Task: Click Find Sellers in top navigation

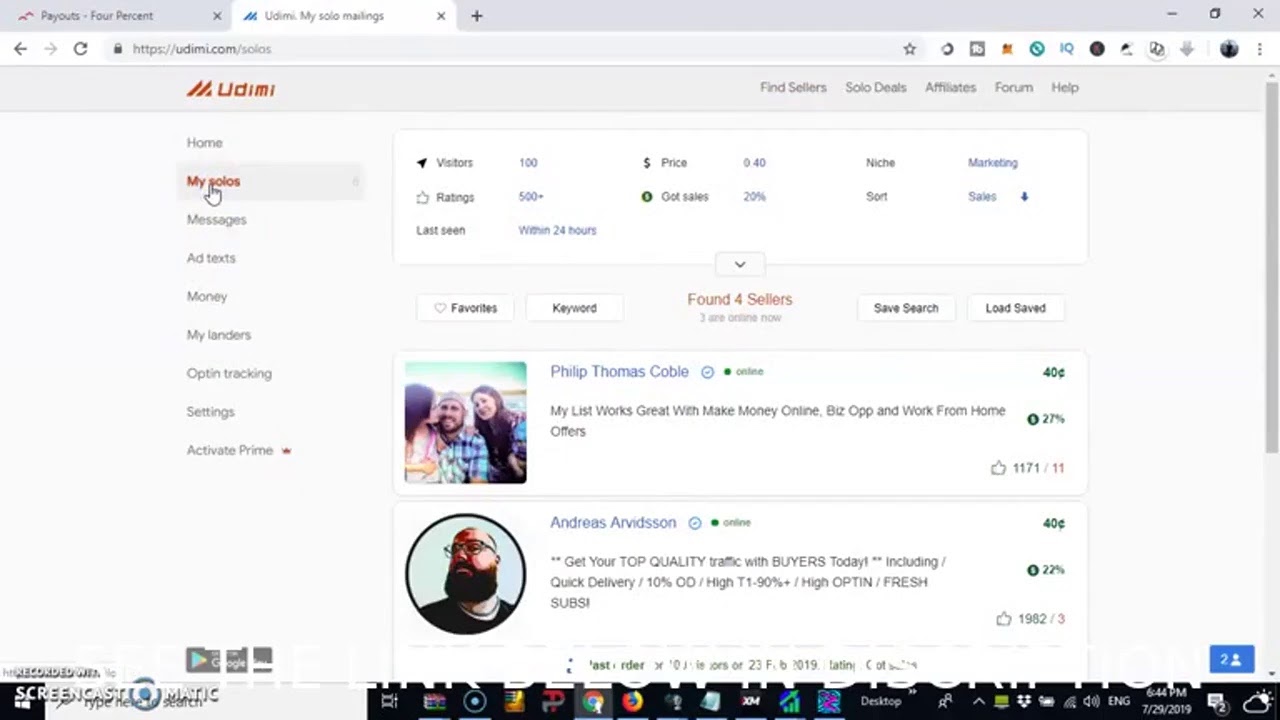Action: click(793, 88)
